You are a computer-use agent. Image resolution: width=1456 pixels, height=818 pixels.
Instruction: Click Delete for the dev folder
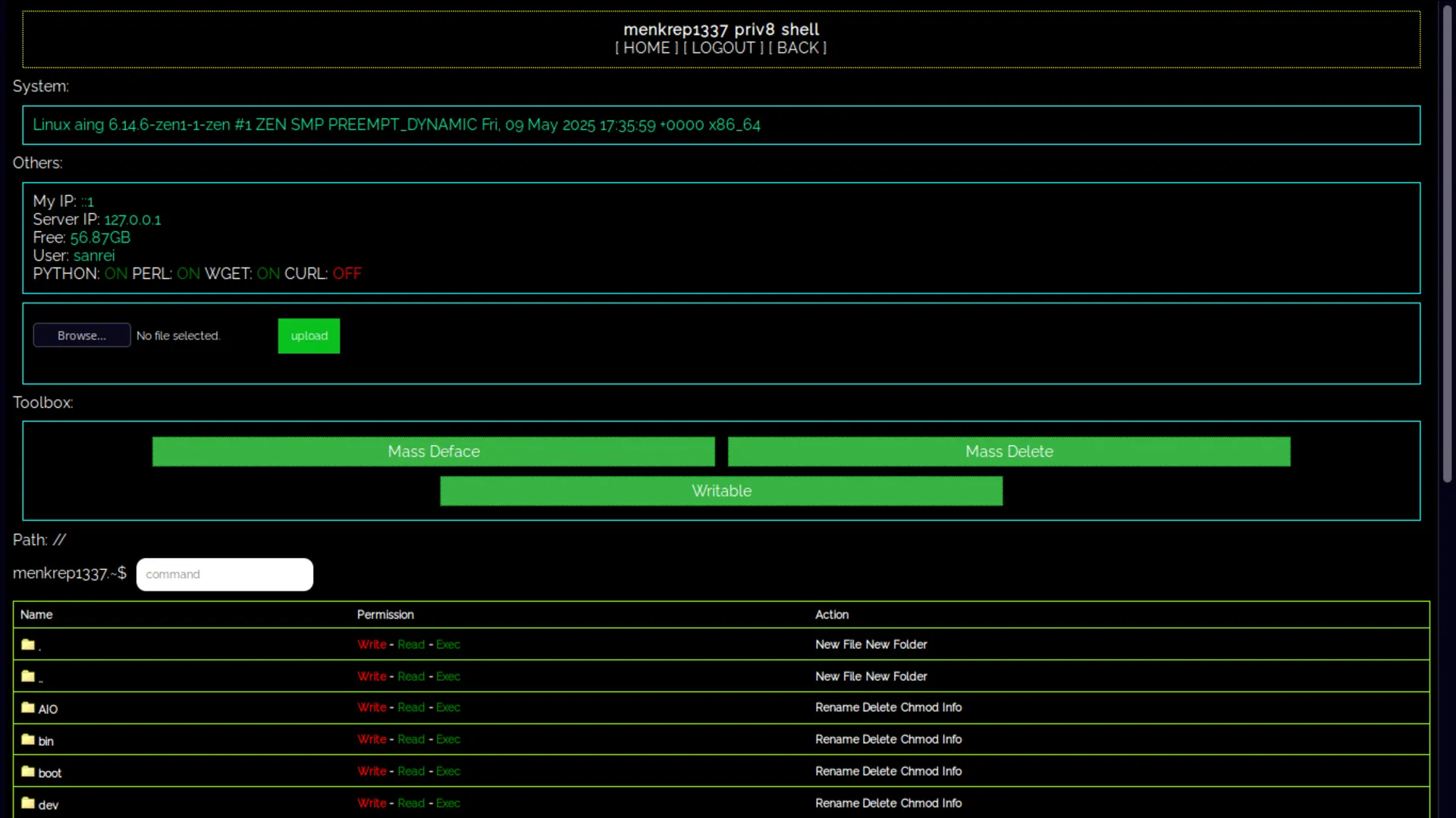pyautogui.click(x=880, y=803)
